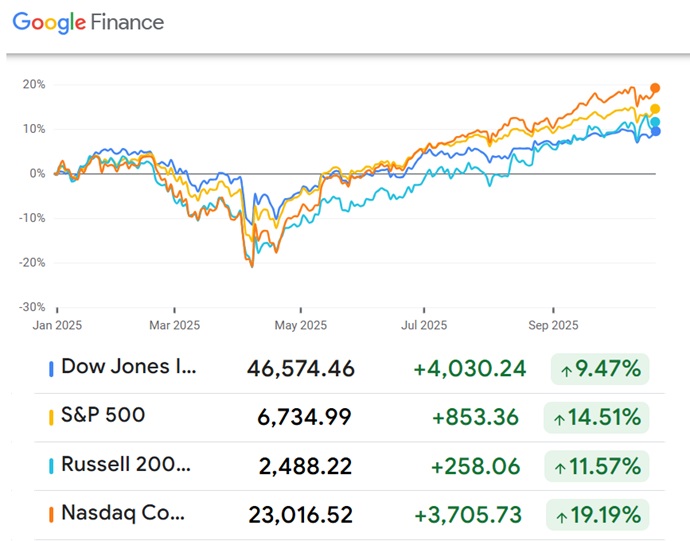
Task: Click the cyan Russell endpoint dot on chart
Action: (655, 122)
